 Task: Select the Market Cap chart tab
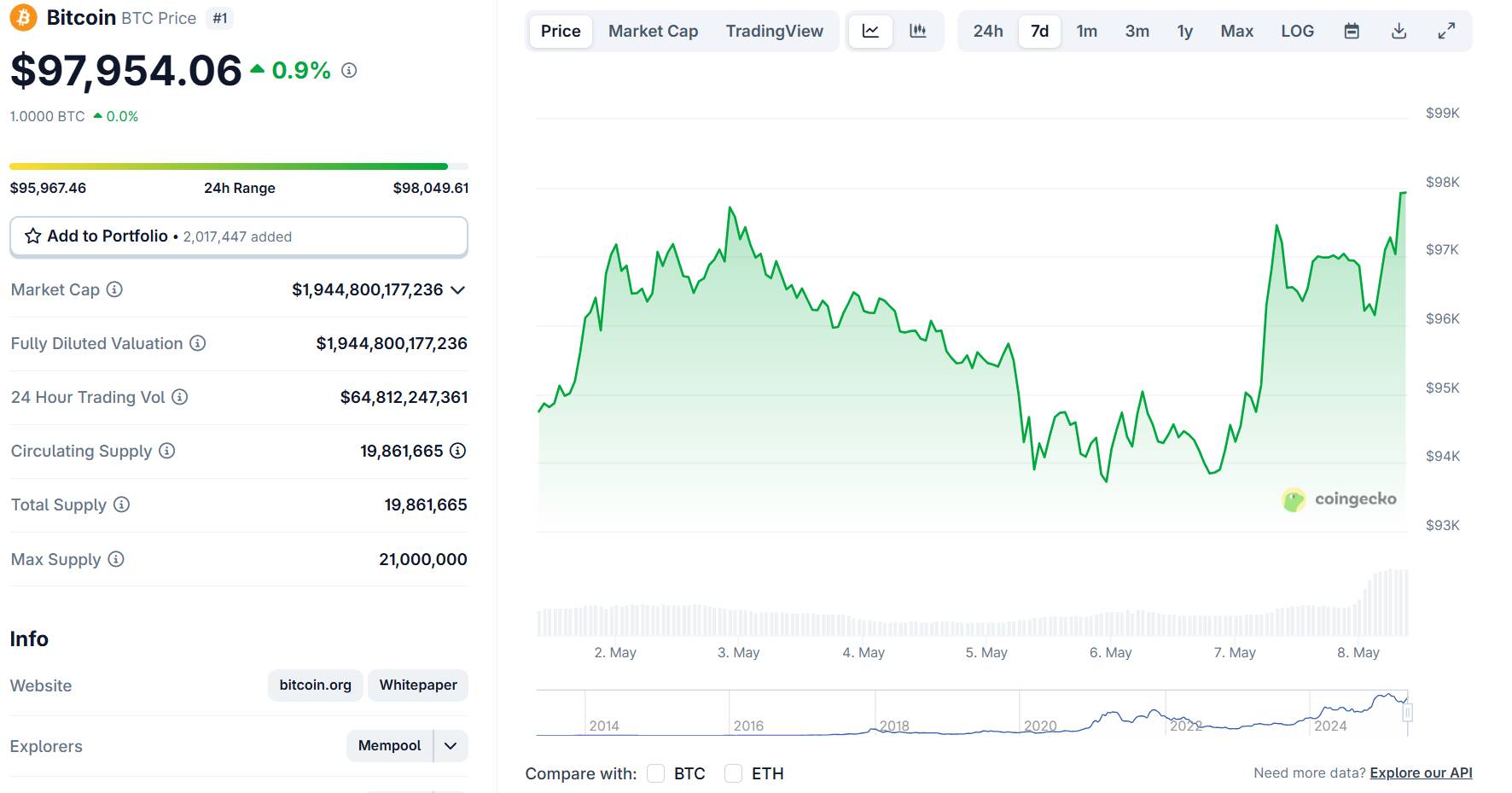(653, 31)
